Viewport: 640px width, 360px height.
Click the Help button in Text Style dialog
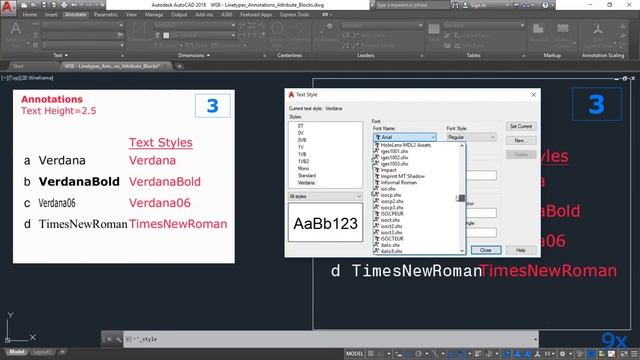pyautogui.click(x=521, y=250)
